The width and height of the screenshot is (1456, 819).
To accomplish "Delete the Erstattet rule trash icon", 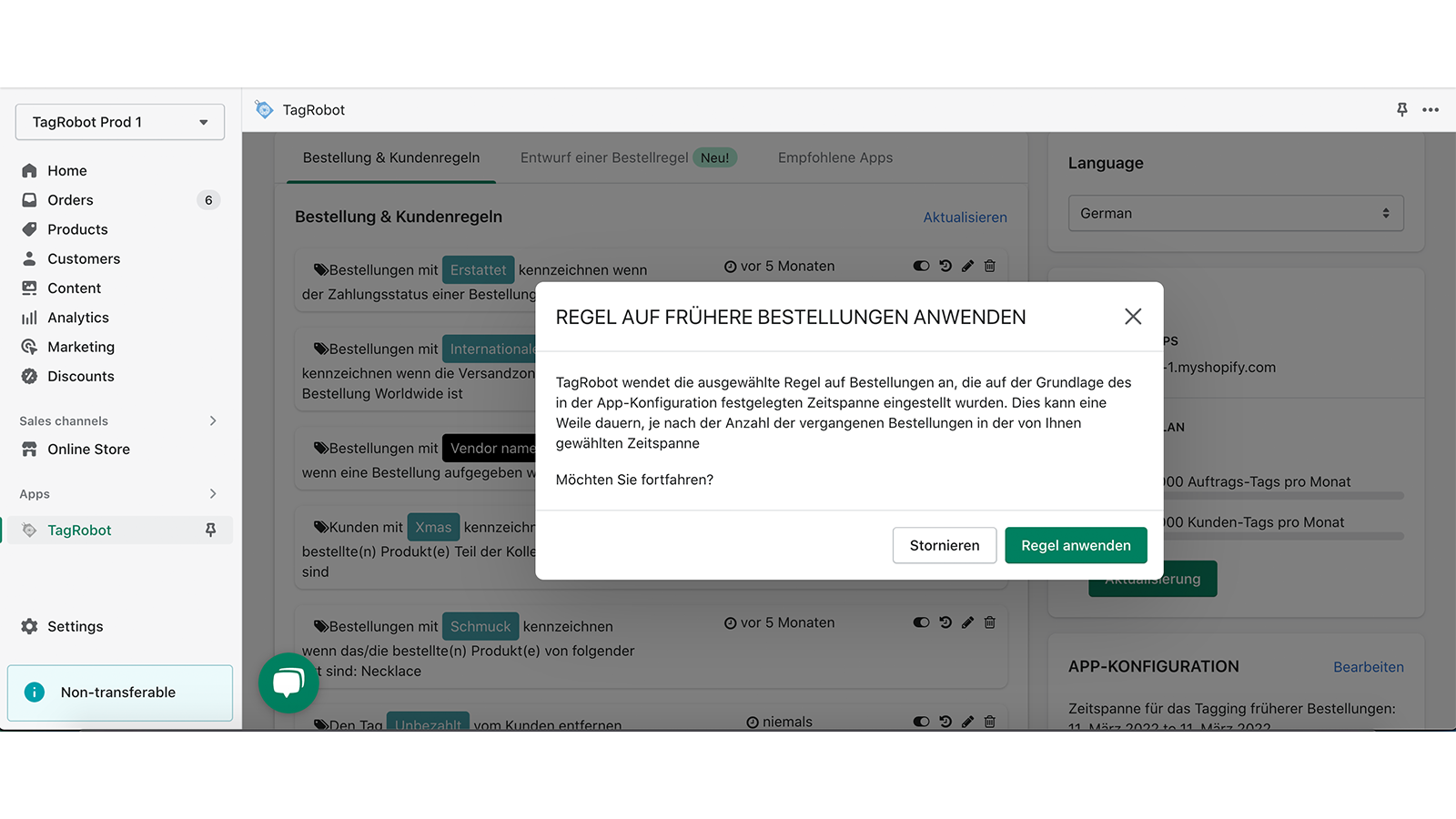I will [990, 266].
